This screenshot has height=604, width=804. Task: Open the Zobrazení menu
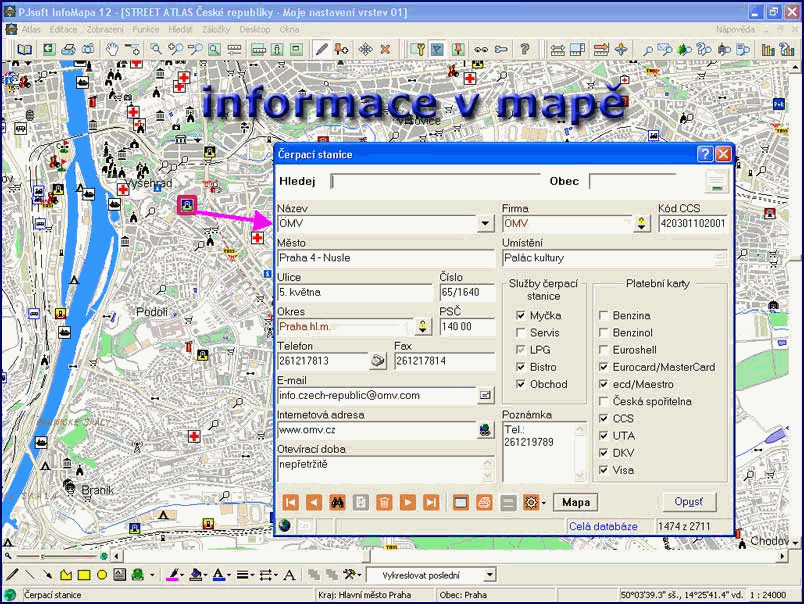point(105,30)
